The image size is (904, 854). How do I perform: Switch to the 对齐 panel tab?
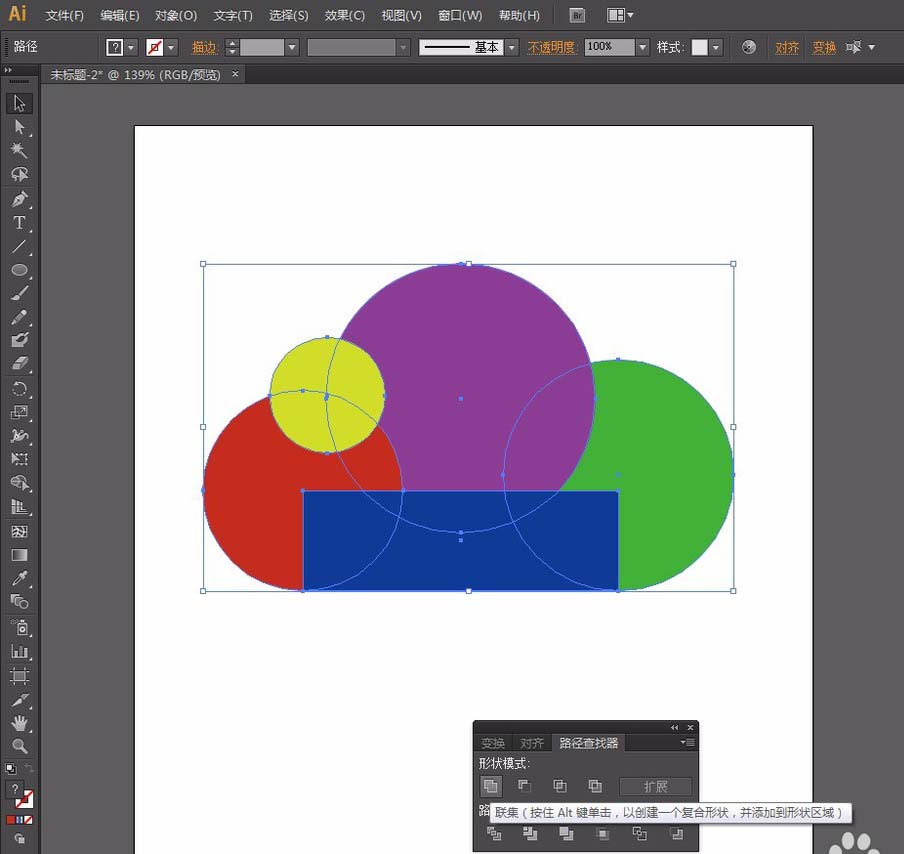(532, 743)
